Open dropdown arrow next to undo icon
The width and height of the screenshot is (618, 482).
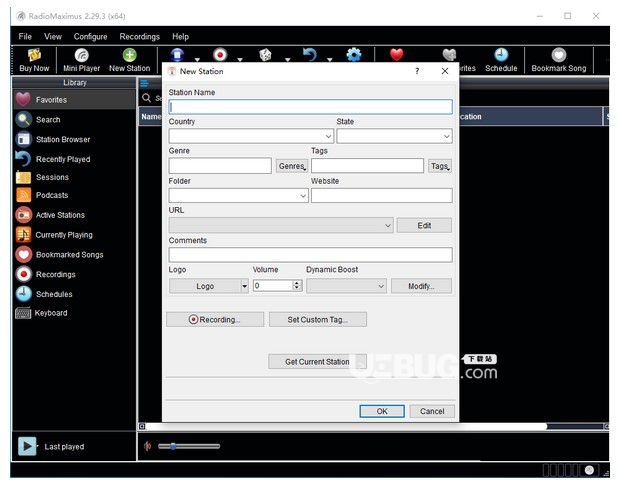click(329, 60)
